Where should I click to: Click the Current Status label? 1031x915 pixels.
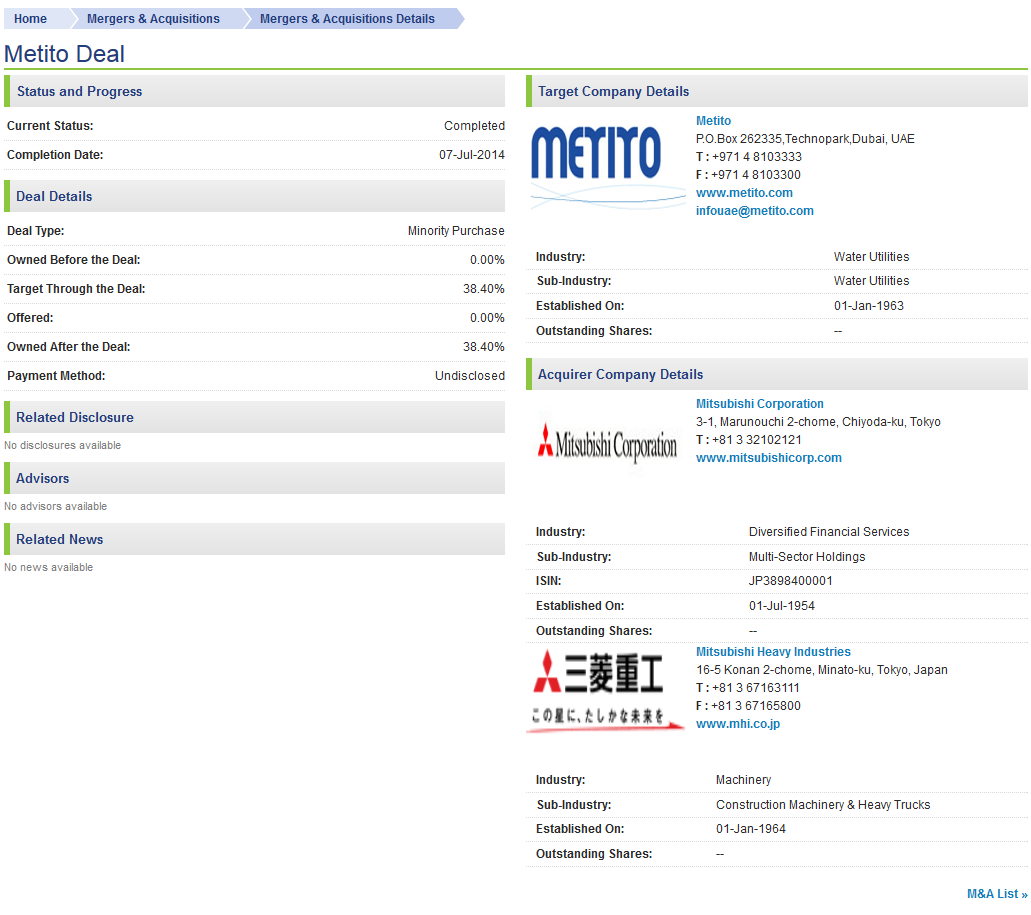coord(50,126)
